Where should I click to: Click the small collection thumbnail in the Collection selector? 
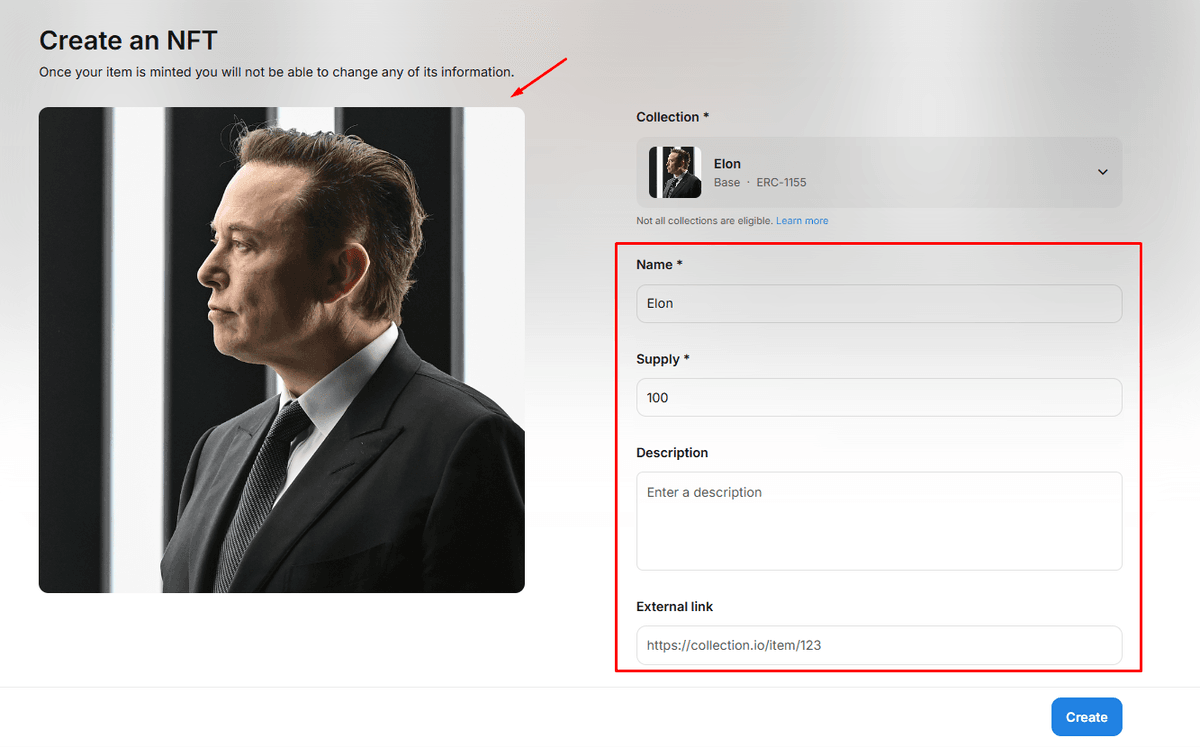(675, 172)
